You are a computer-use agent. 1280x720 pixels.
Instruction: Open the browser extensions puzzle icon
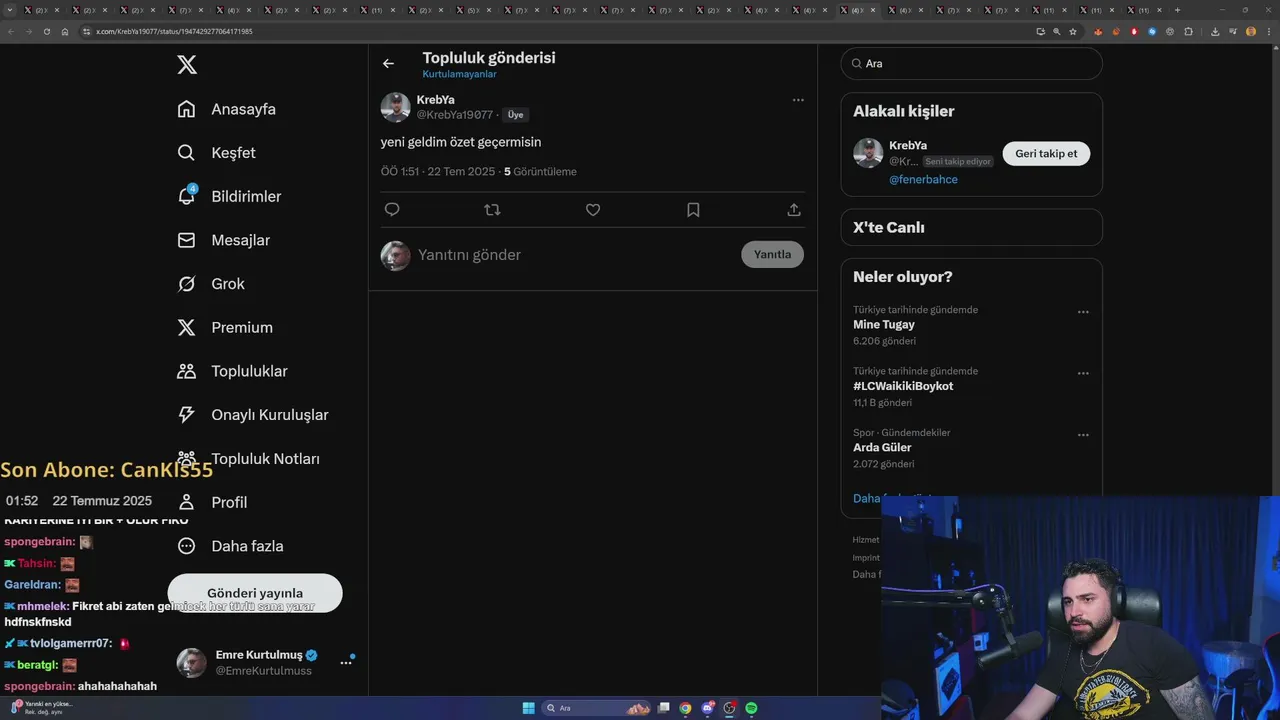coord(1188,31)
